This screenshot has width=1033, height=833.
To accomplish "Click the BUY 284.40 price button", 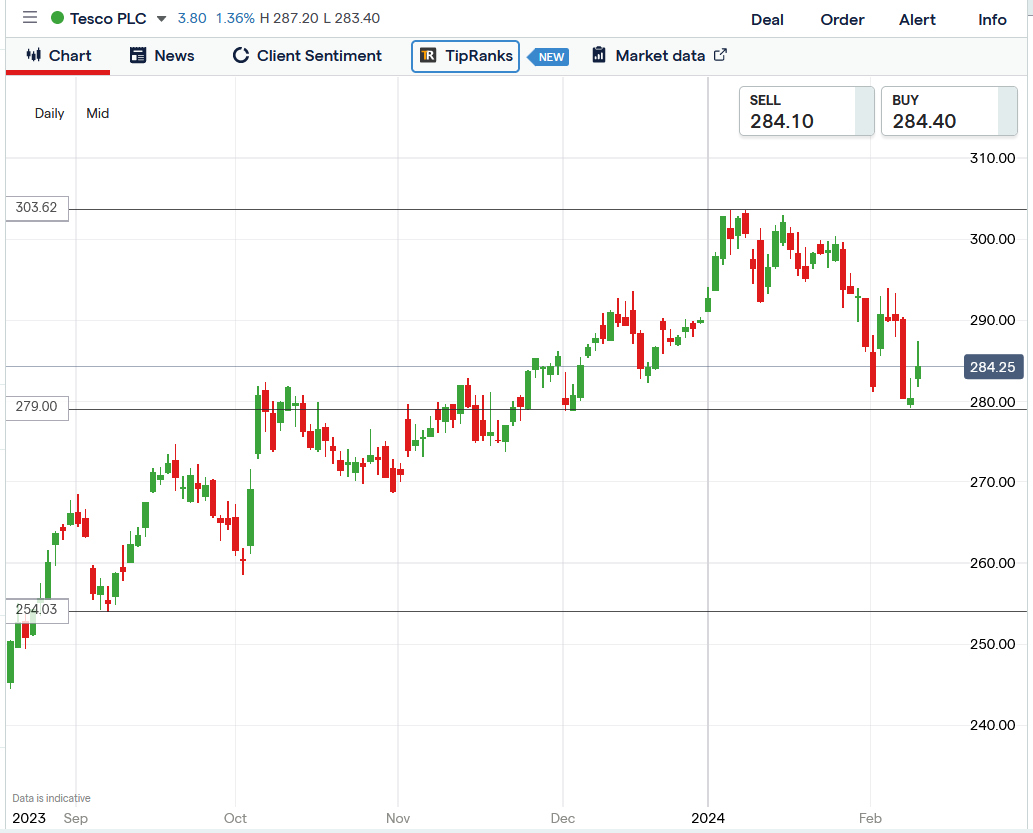I will (x=949, y=111).
